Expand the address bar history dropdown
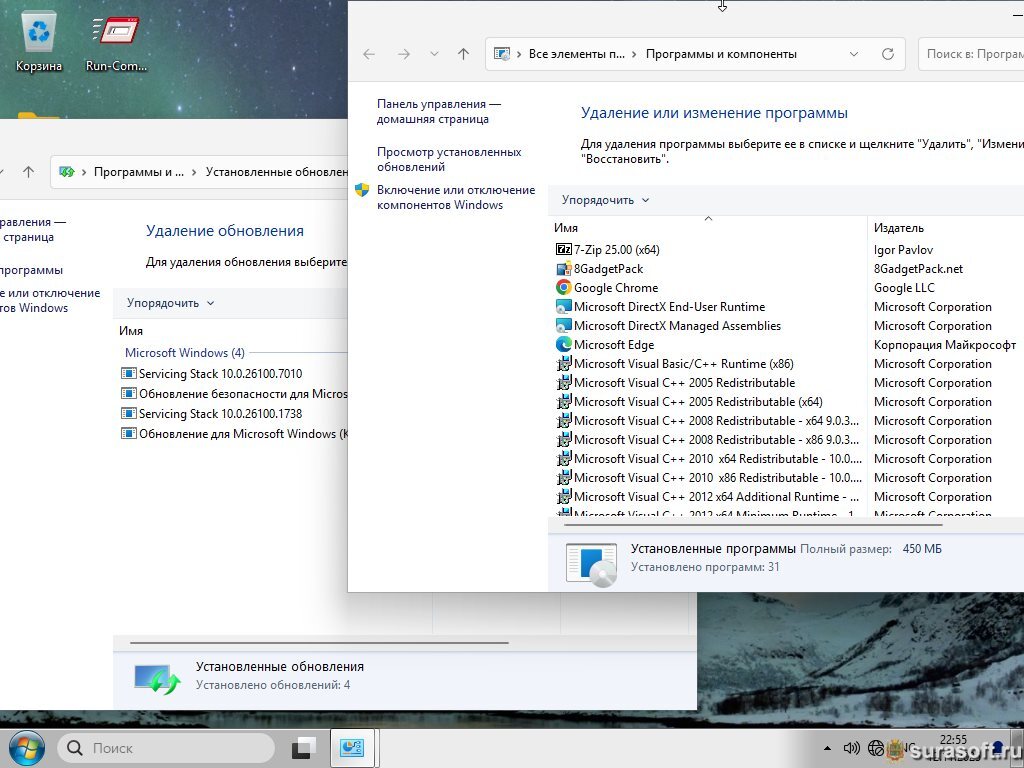 click(853, 54)
